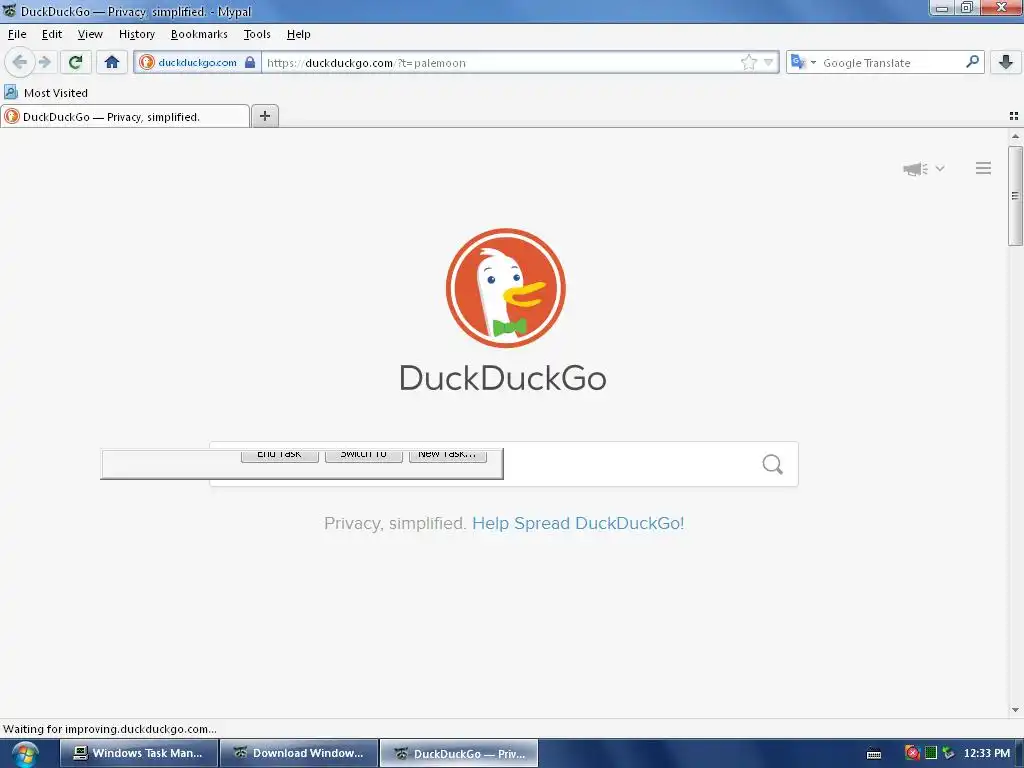Click the keyboard icon in system tray
Screen dimensions: 1024x768
tap(874, 754)
